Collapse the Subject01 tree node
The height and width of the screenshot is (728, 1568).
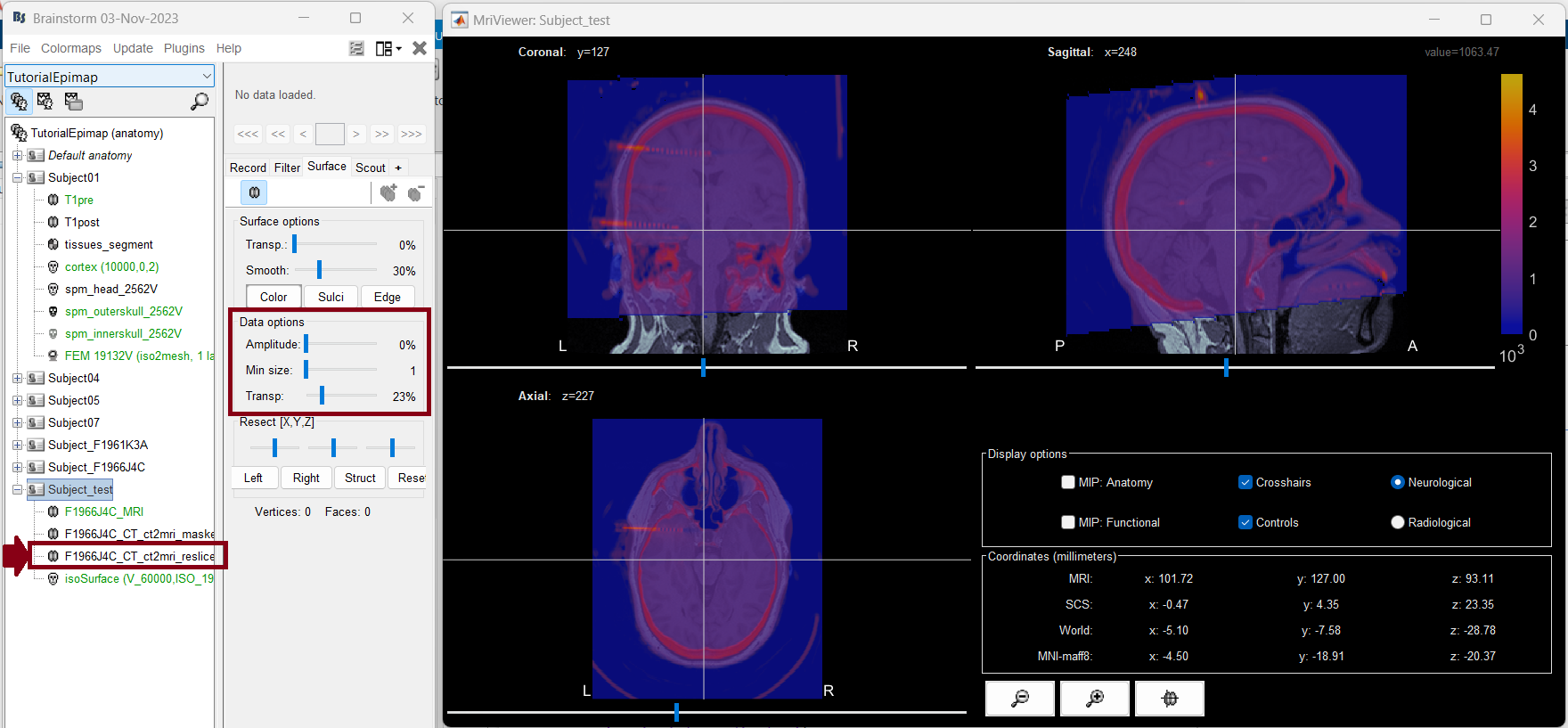click(17, 177)
